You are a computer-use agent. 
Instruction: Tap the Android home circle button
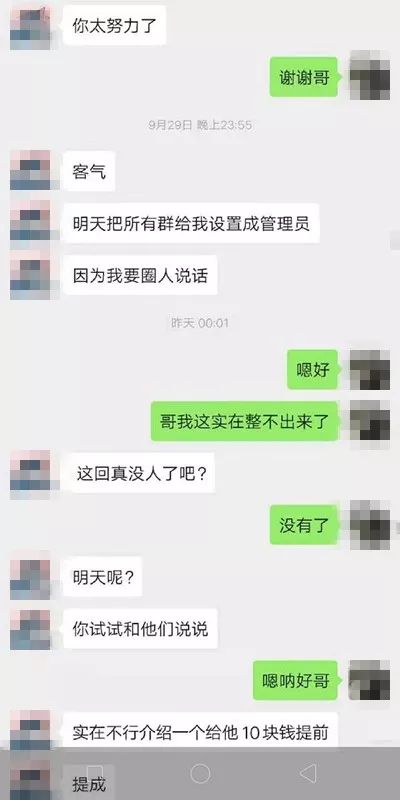[200, 773]
